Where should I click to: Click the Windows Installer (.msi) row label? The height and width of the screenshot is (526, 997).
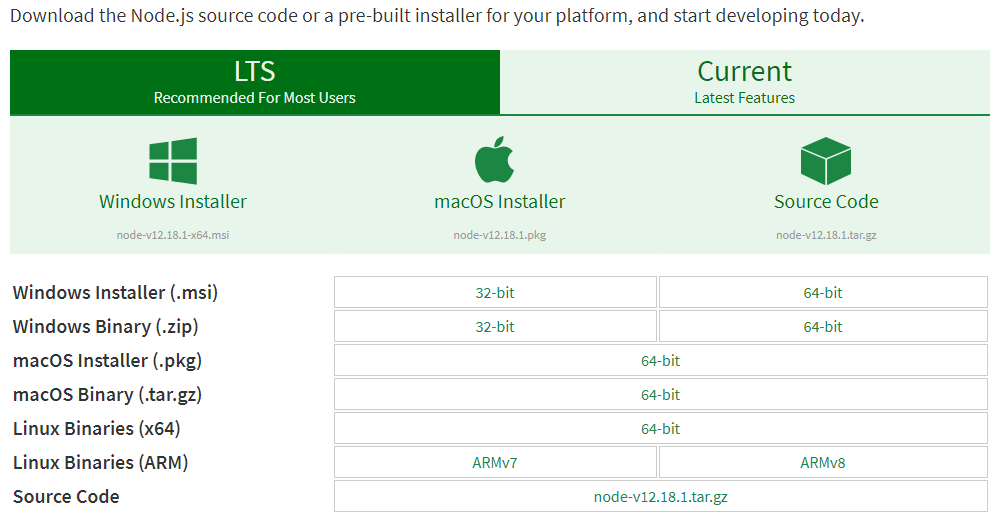[x=115, y=293]
